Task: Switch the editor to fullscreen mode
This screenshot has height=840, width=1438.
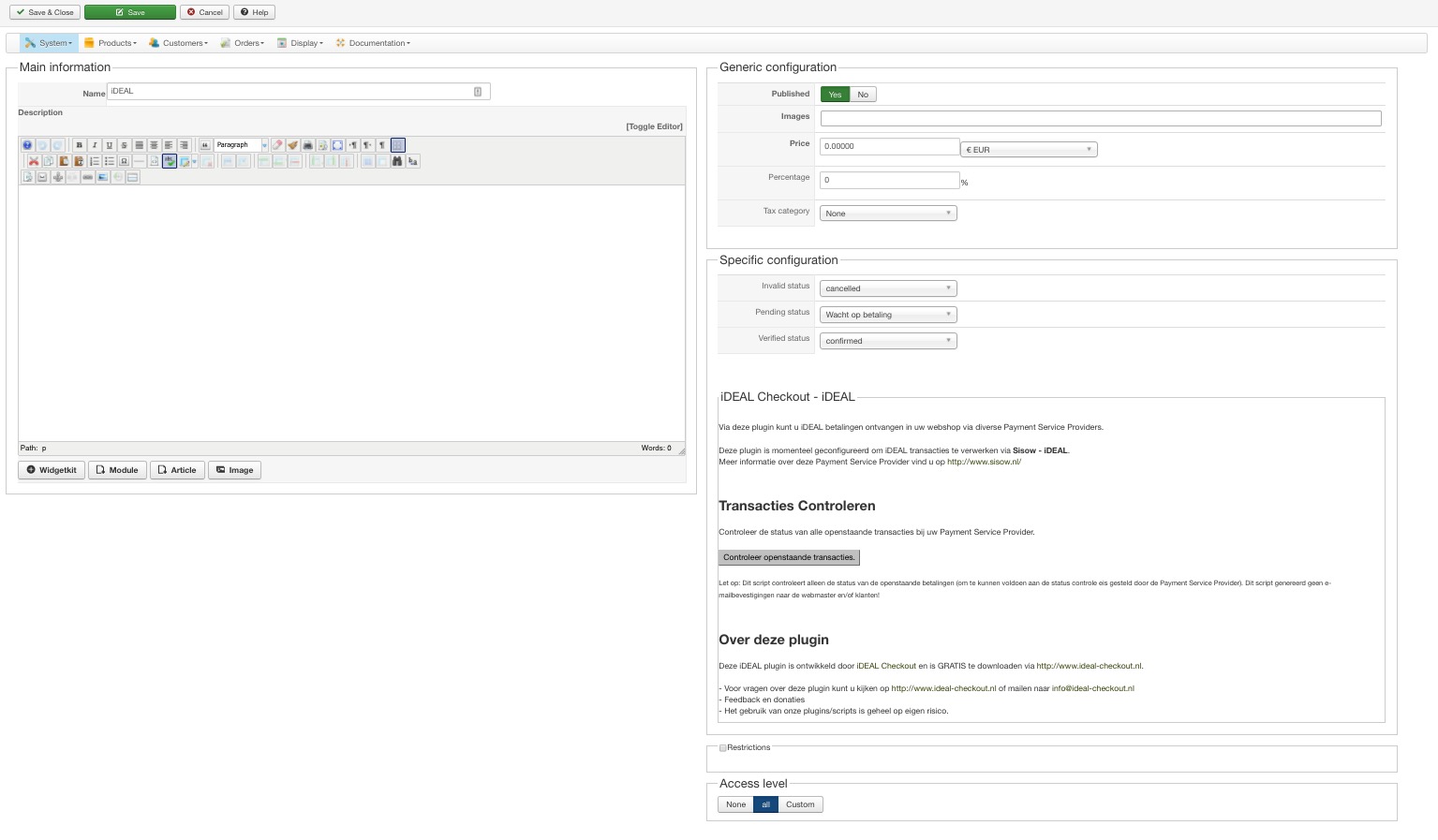Action: pos(337,145)
